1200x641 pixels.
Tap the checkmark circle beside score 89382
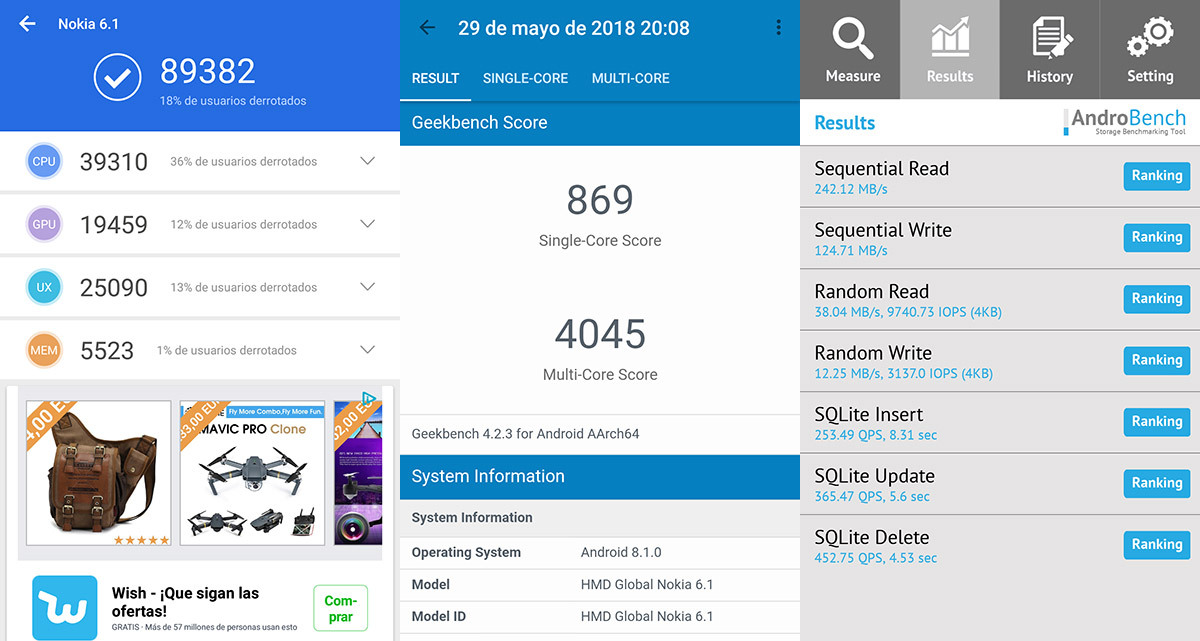point(118,77)
